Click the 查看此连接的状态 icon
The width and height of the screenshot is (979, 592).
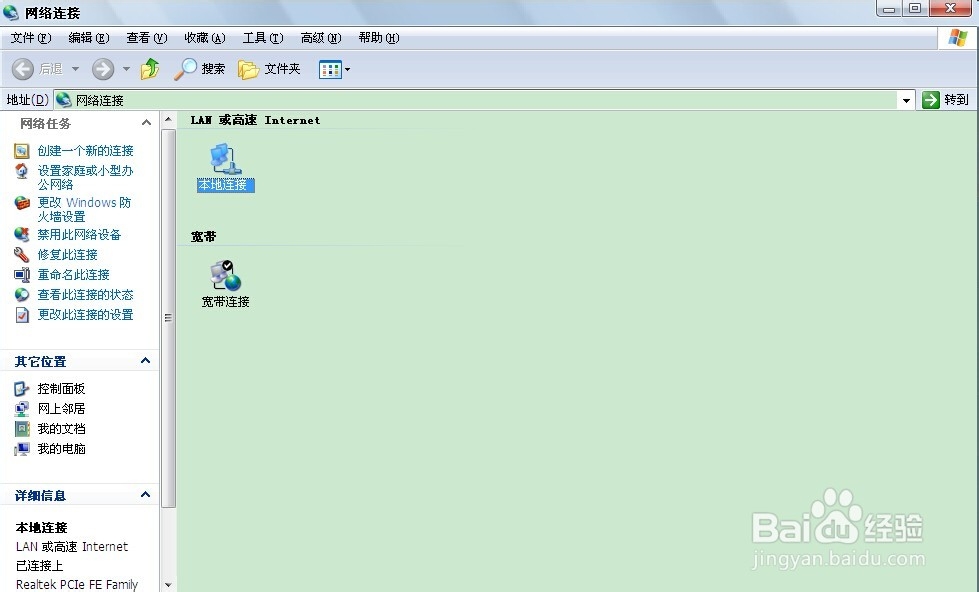[x=22, y=295]
